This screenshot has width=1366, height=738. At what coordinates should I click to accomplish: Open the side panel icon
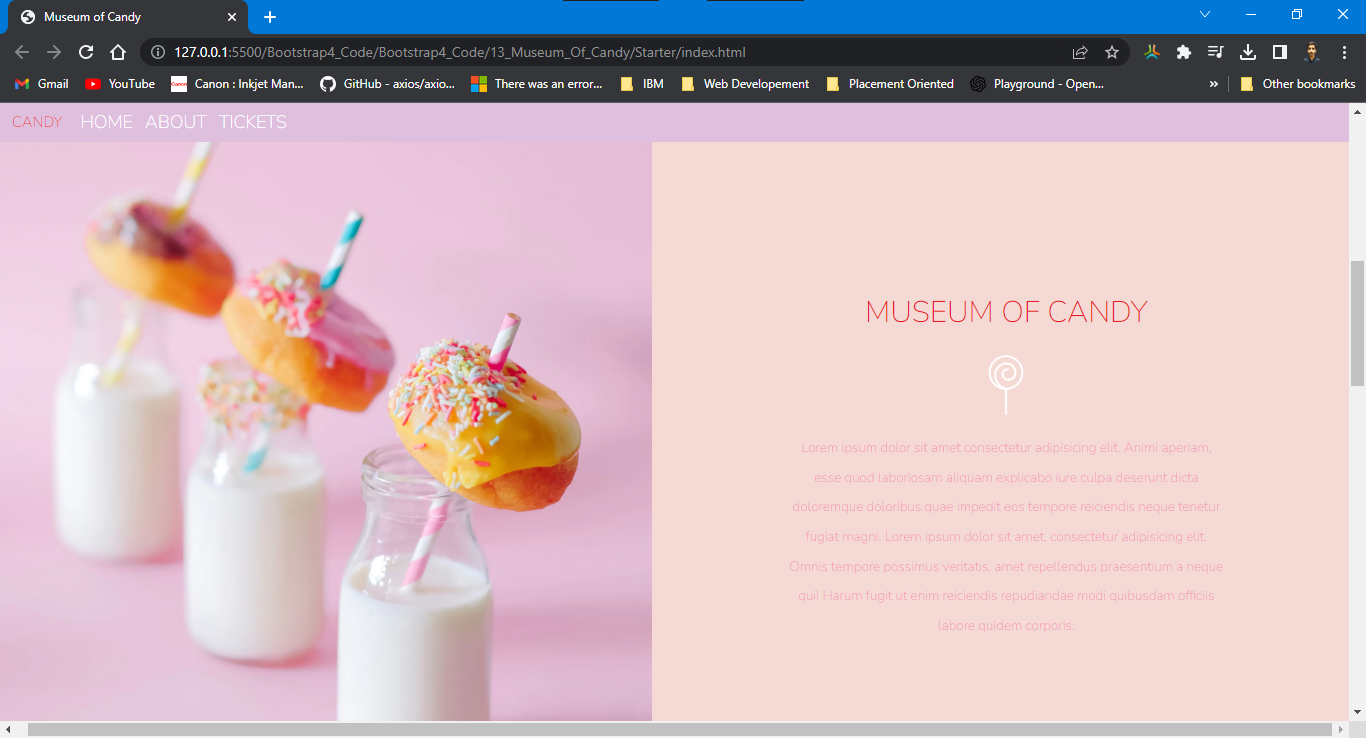coord(1280,51)
